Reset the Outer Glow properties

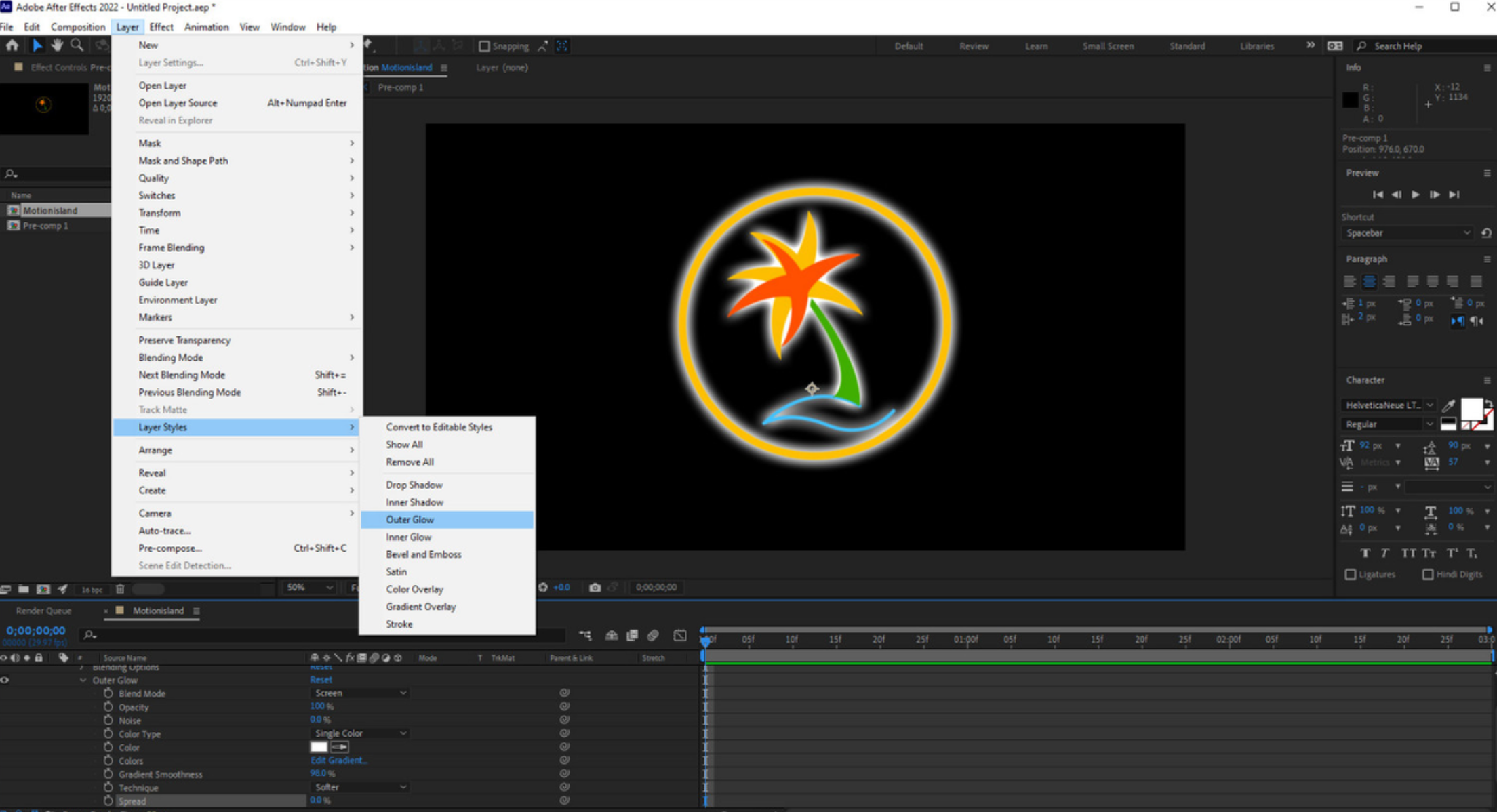pyautogui.click(x=321, y=680)
